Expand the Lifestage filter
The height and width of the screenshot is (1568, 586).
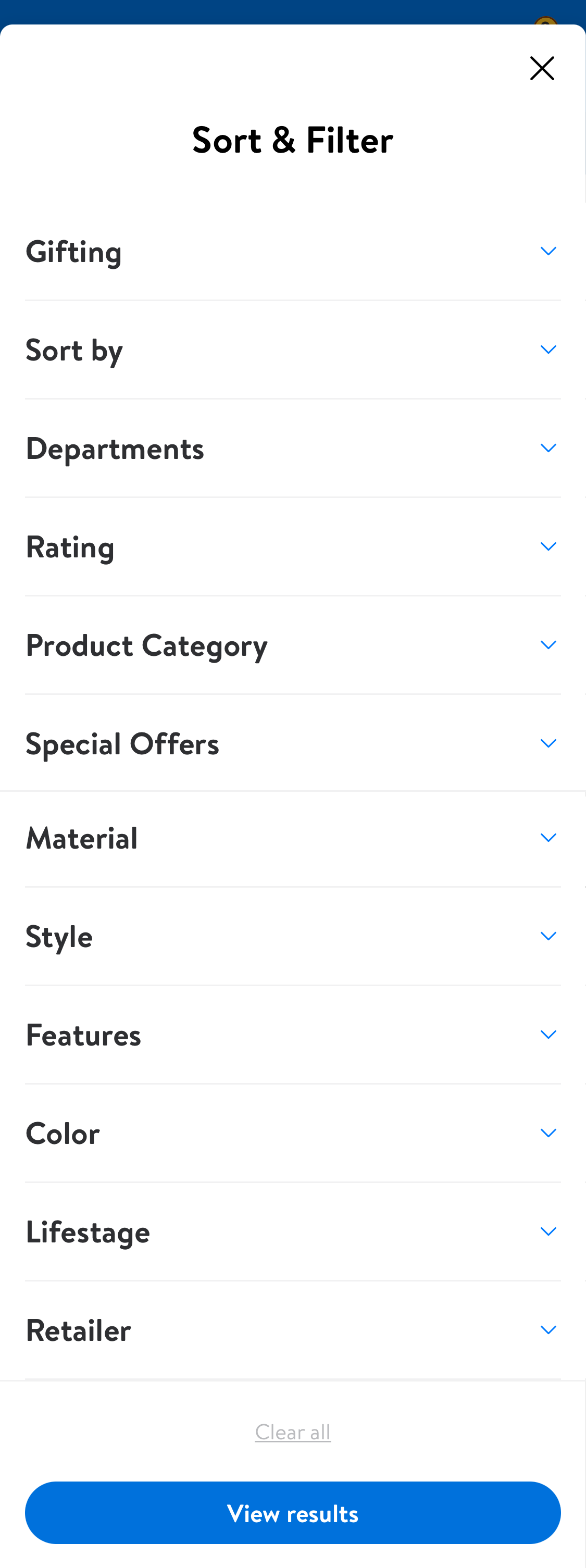[x=293, y=1232]
